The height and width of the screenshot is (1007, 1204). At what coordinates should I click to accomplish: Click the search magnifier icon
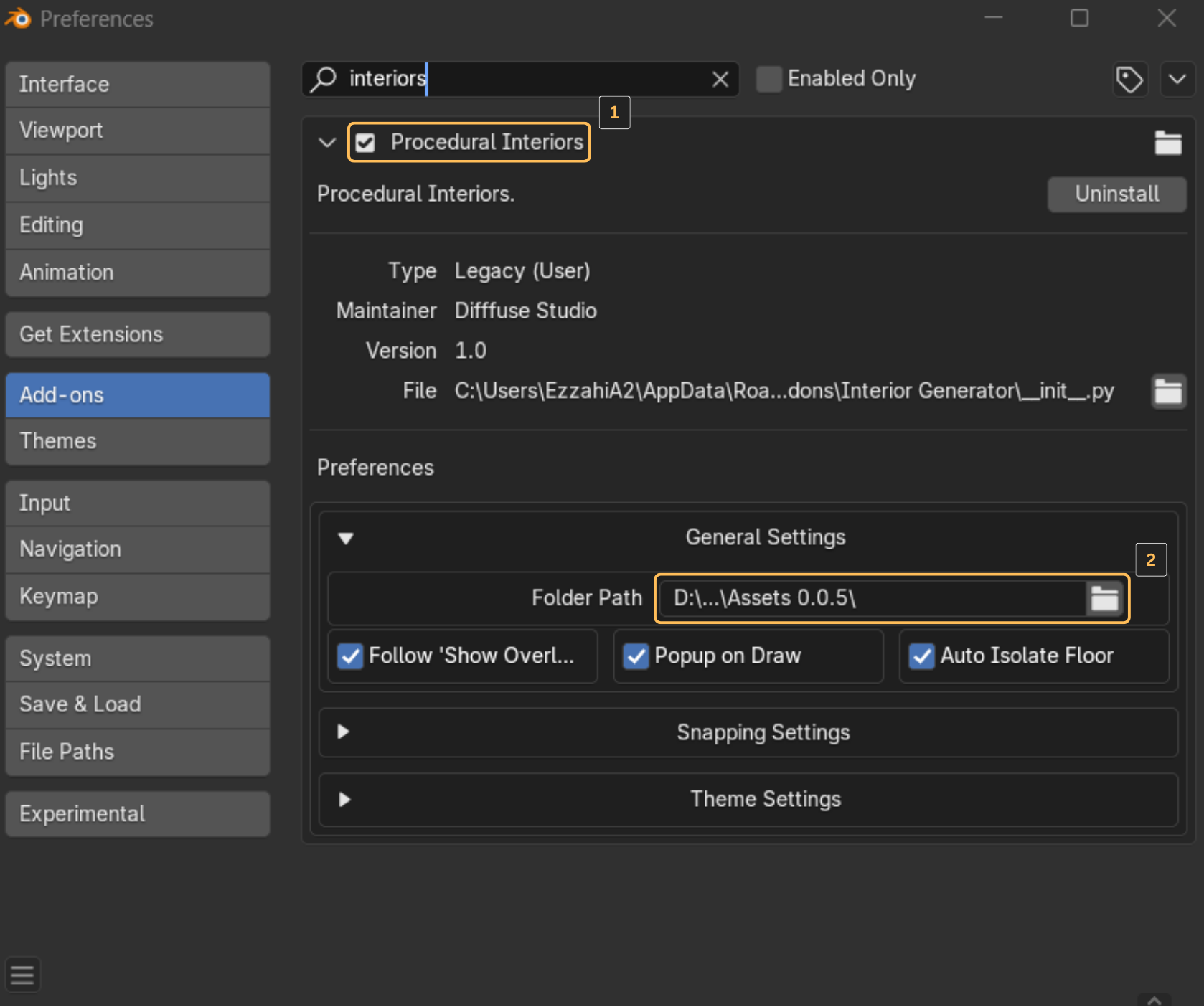point(324,79)
